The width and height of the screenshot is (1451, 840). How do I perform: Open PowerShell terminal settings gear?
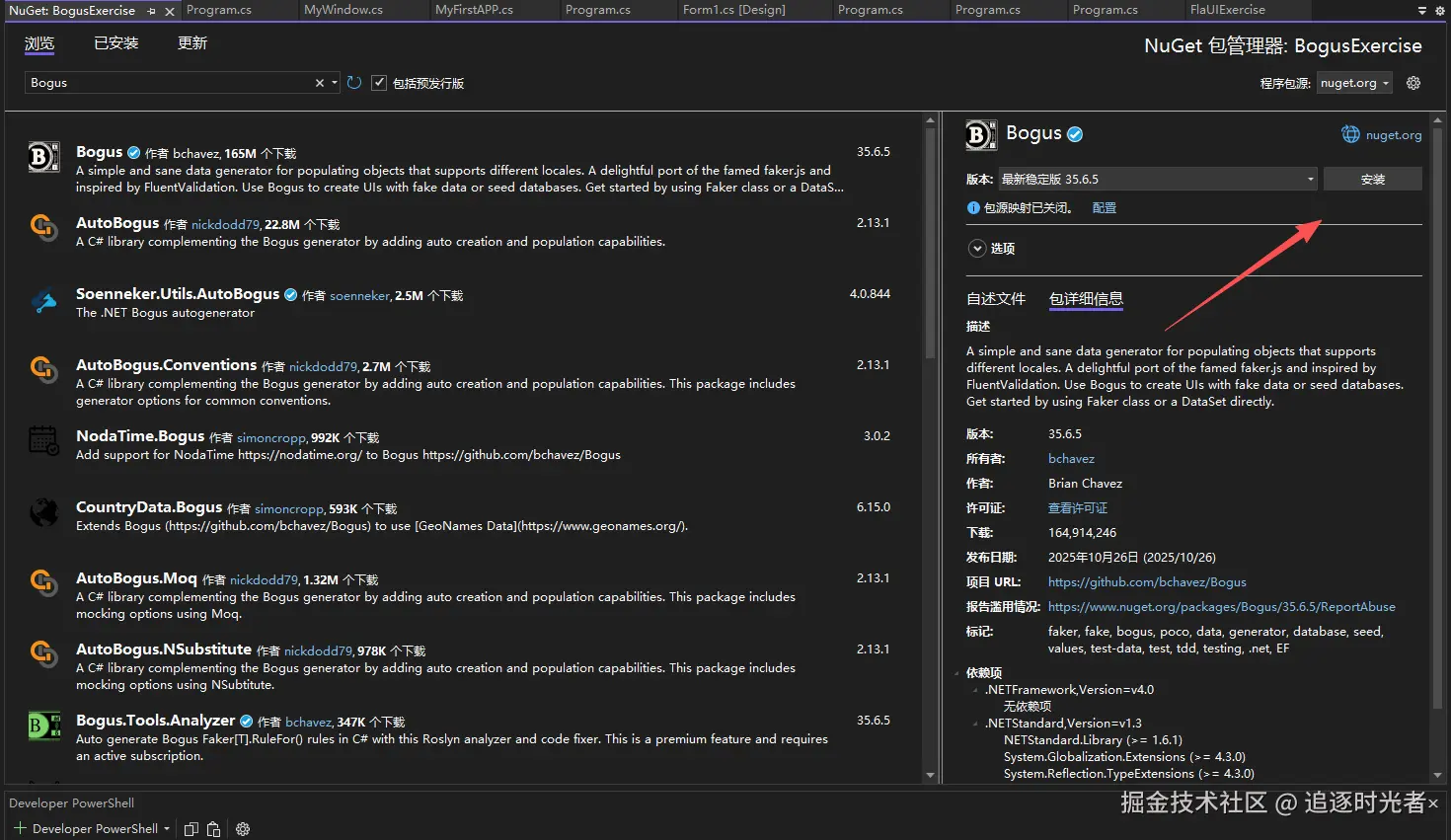(x=243, y=829)
